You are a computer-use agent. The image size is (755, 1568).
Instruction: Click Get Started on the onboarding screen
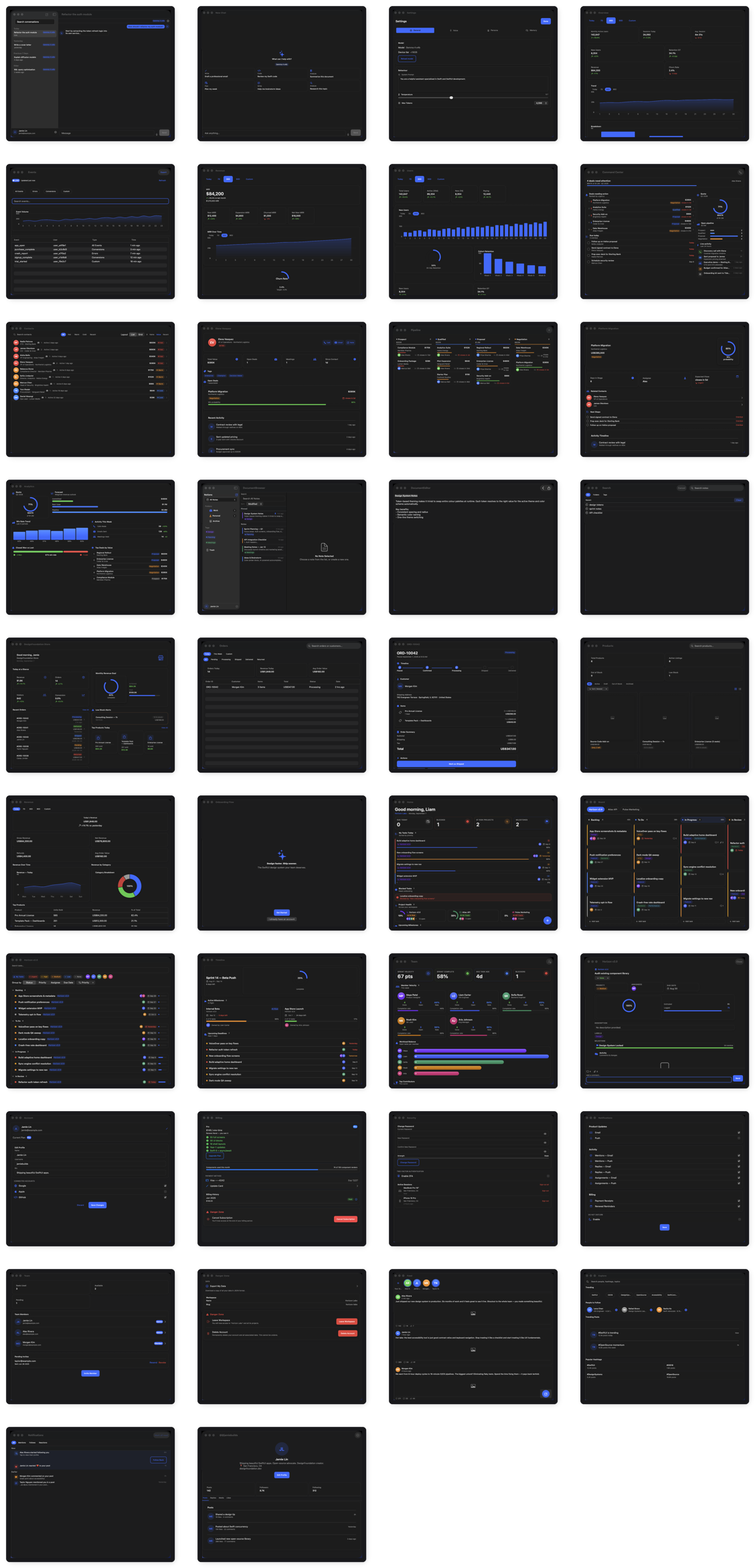tap(282, 912)
